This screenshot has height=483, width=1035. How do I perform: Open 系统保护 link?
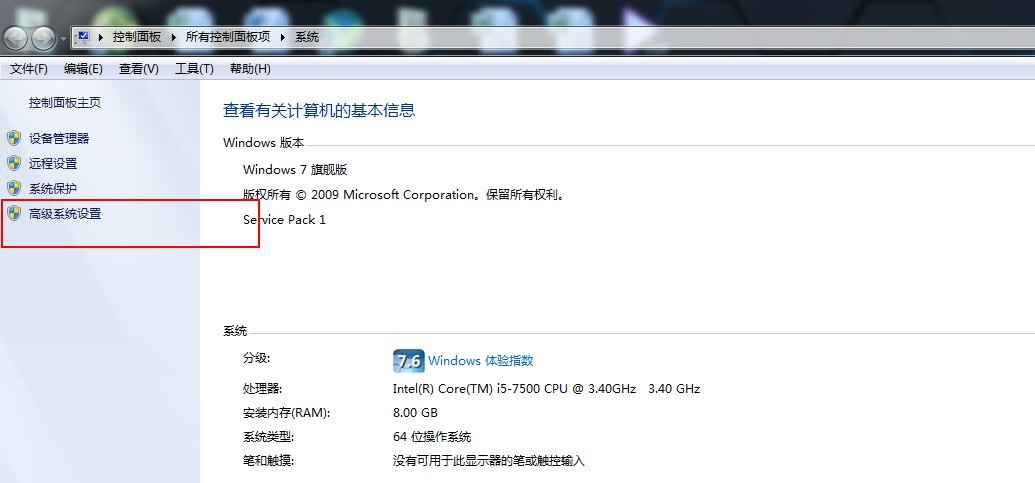tap(53, 189)
